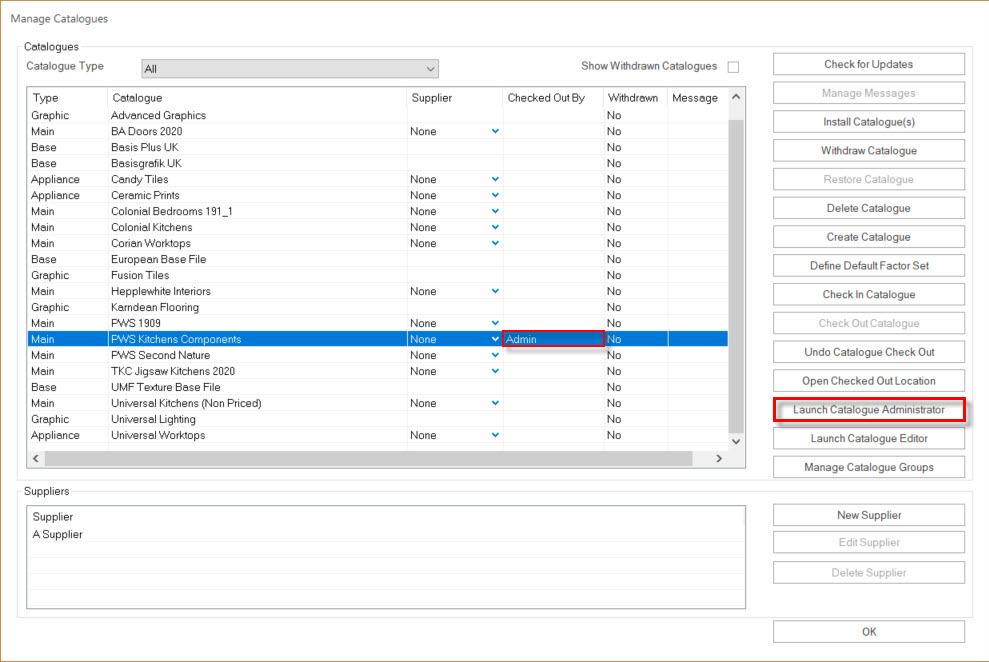This screenshot has height=662, width=989.
Task: Select the Basis Plus UK catalogue
Action: coord(378,148)
